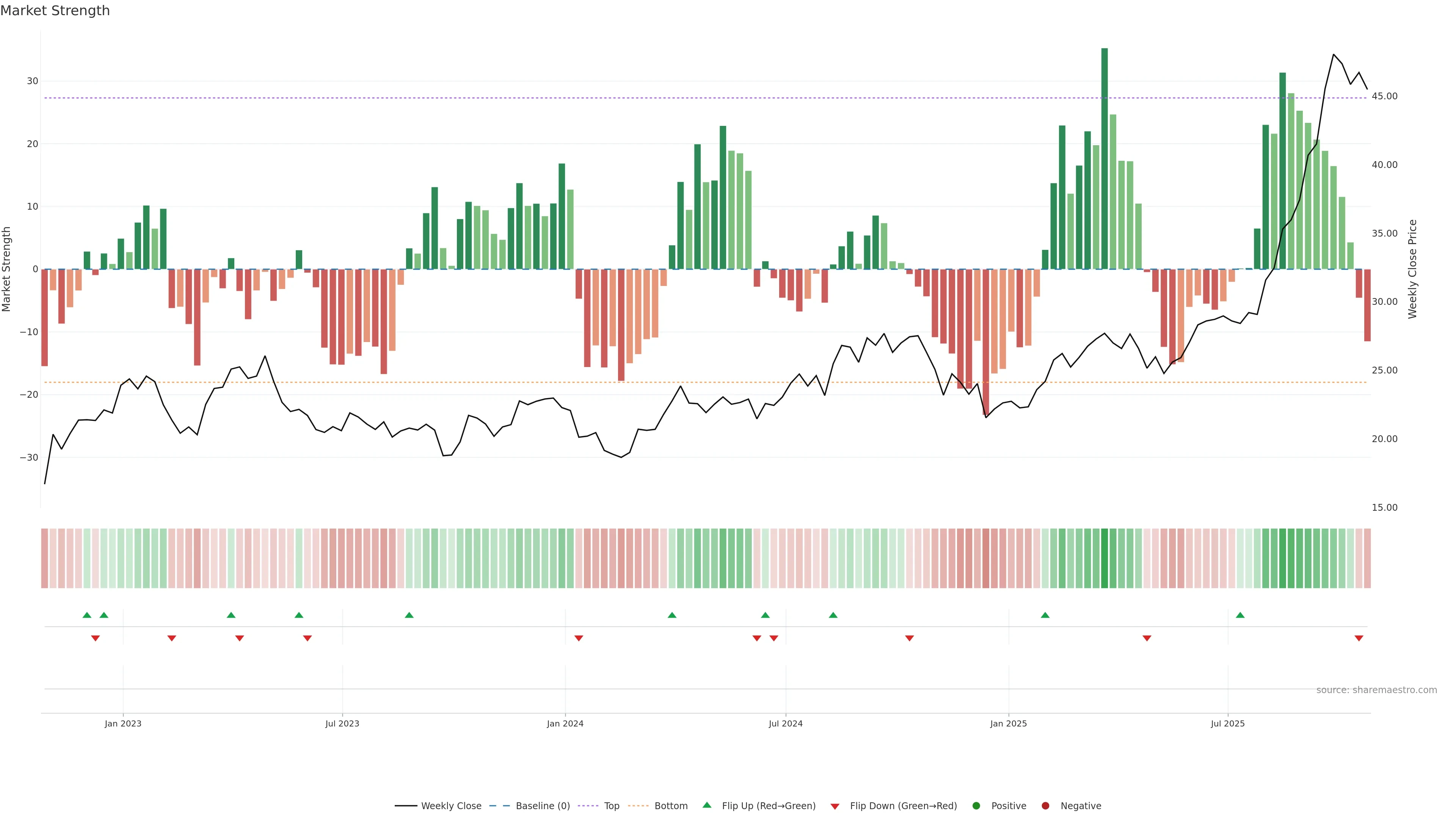Click the tallest green bar in early 2025

point(1105,158)
